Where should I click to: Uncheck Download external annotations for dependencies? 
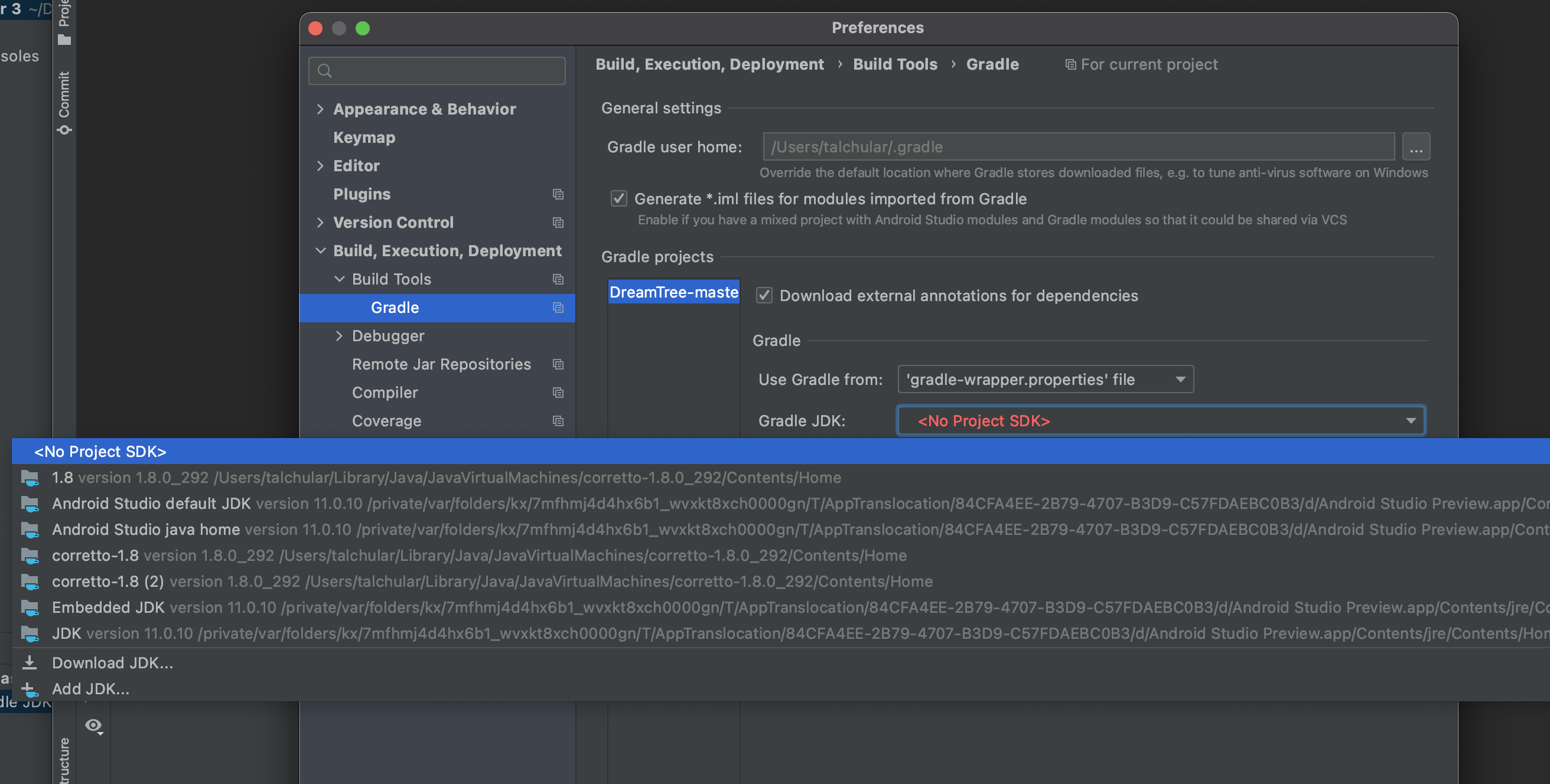(x=764, y=295)
